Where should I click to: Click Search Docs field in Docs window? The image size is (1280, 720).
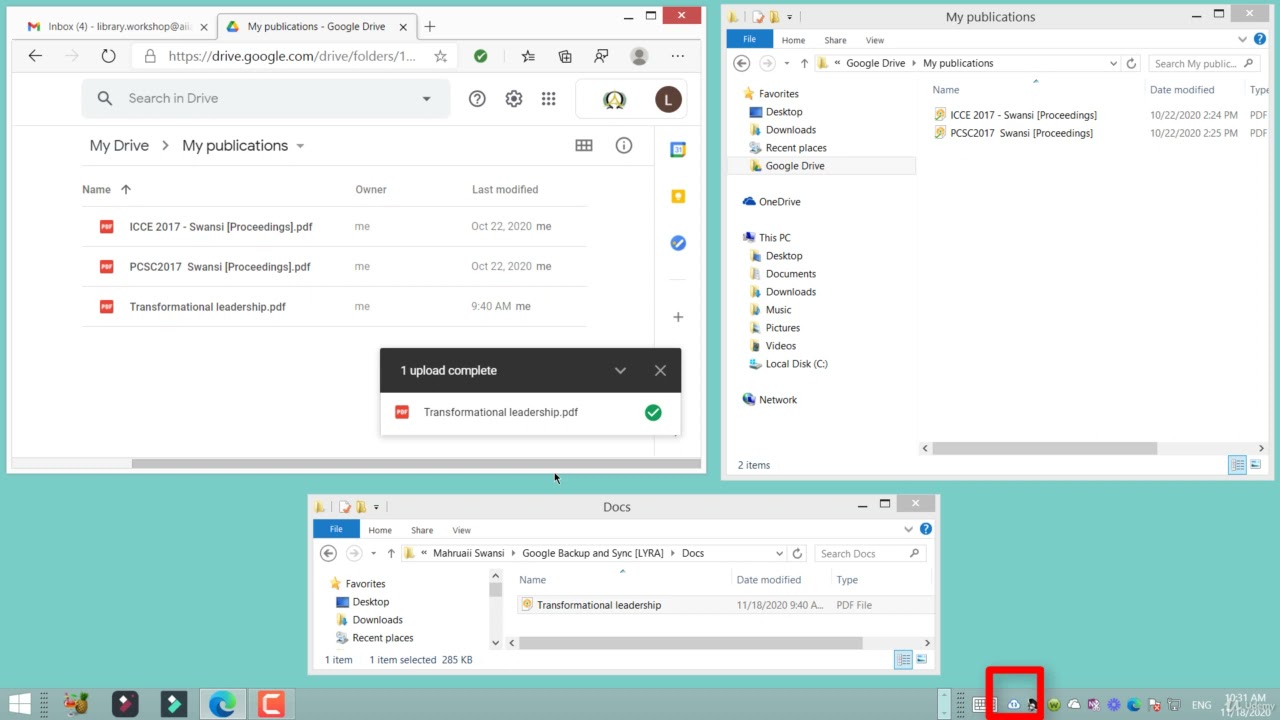(869, 553)
